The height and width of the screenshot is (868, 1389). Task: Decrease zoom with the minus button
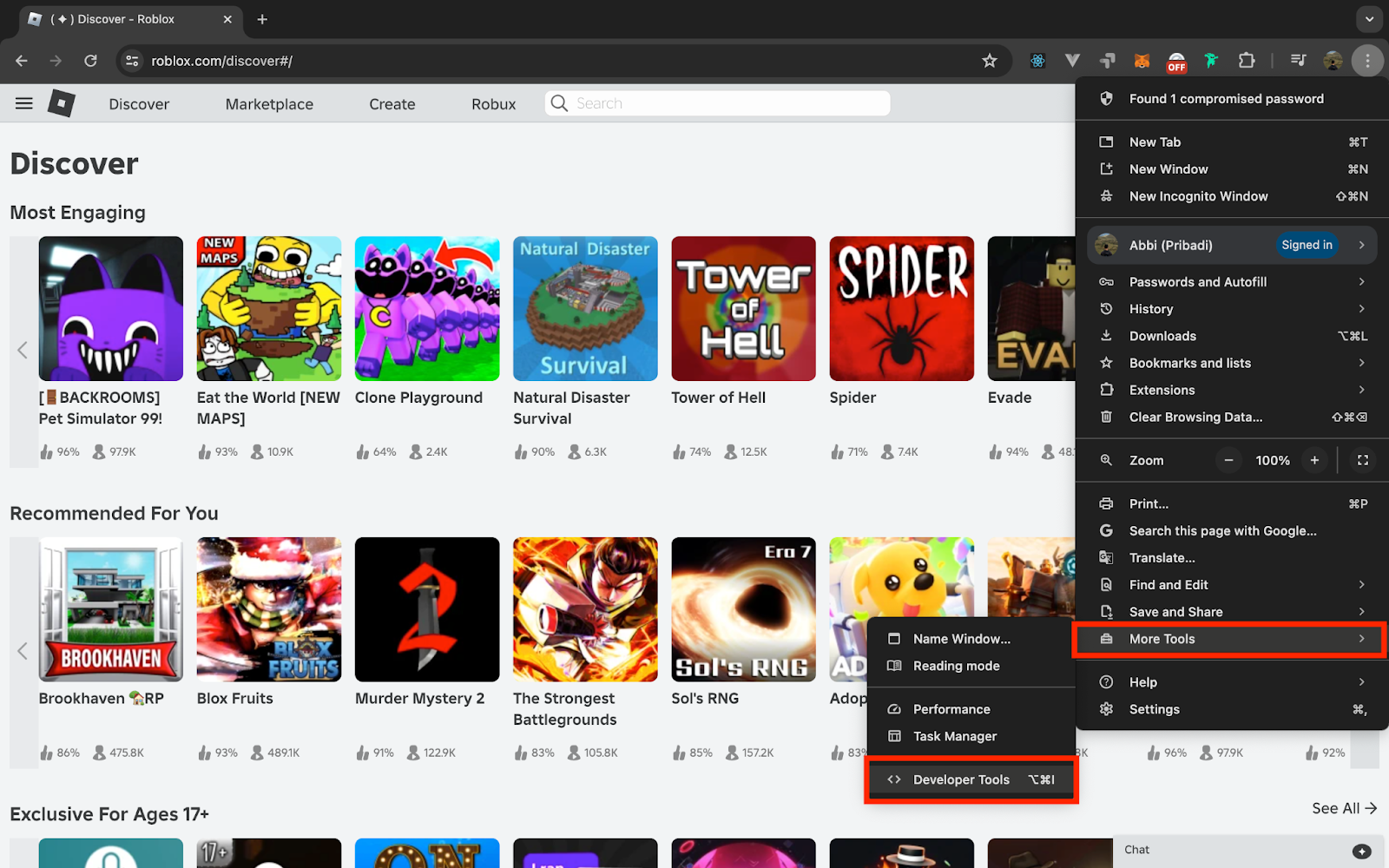(x=1228, y=460)
